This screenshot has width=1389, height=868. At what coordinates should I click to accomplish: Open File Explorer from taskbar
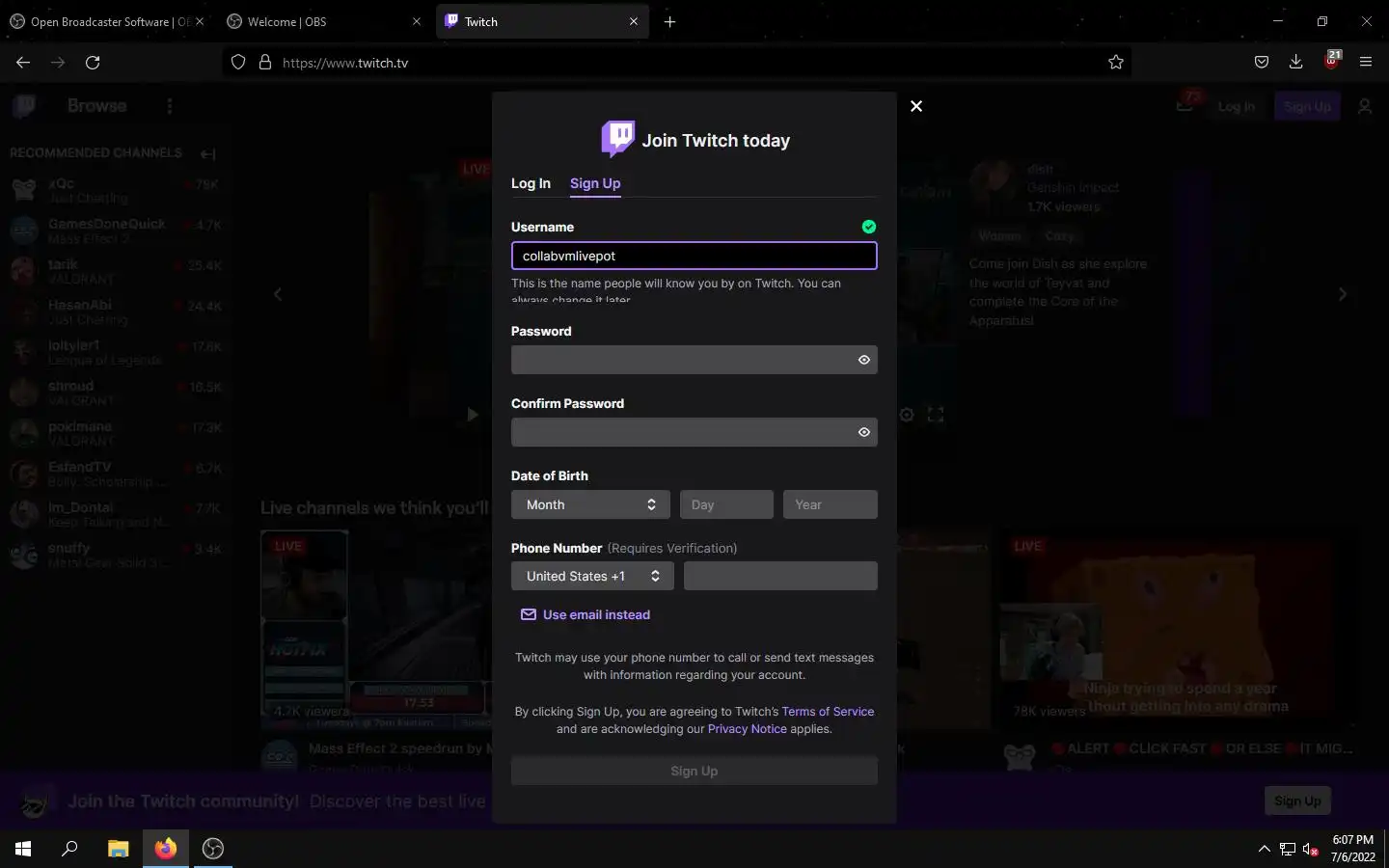click(118, 849)
